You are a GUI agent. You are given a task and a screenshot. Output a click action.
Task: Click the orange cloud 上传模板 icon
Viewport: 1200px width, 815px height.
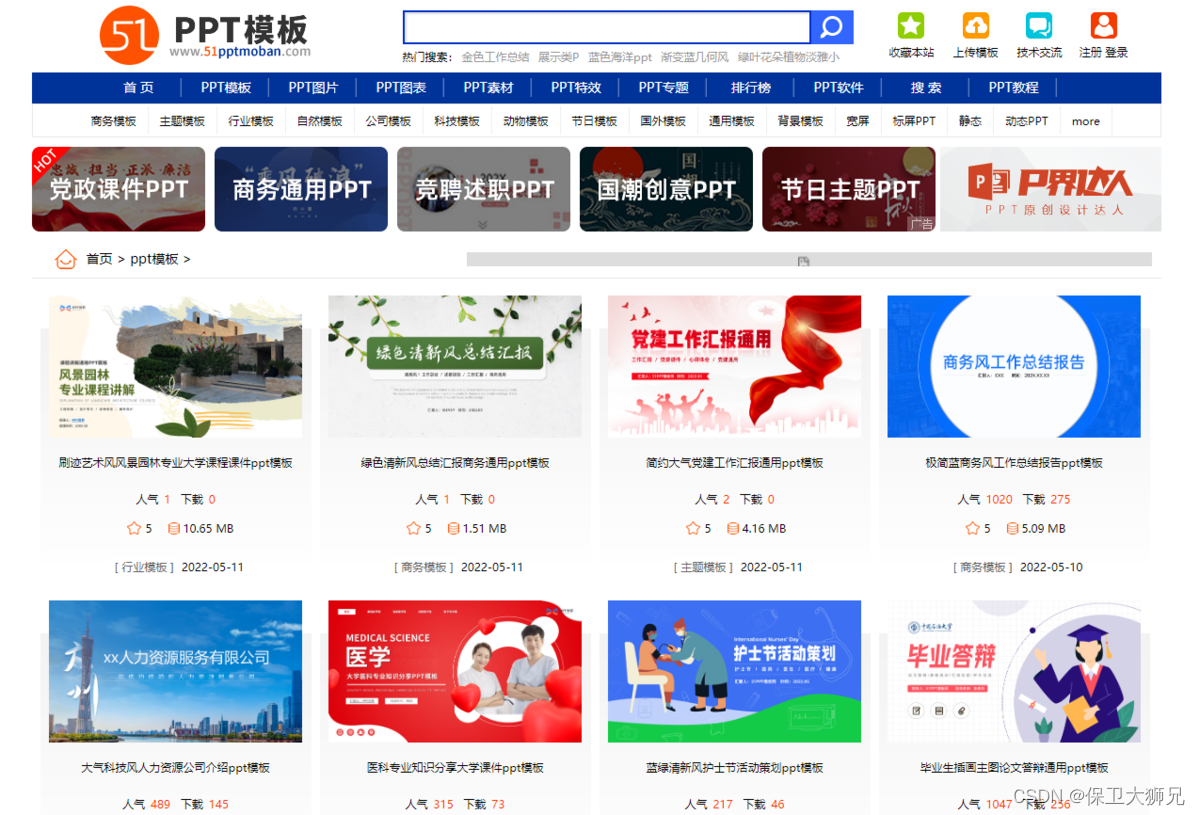click(976, 26)
